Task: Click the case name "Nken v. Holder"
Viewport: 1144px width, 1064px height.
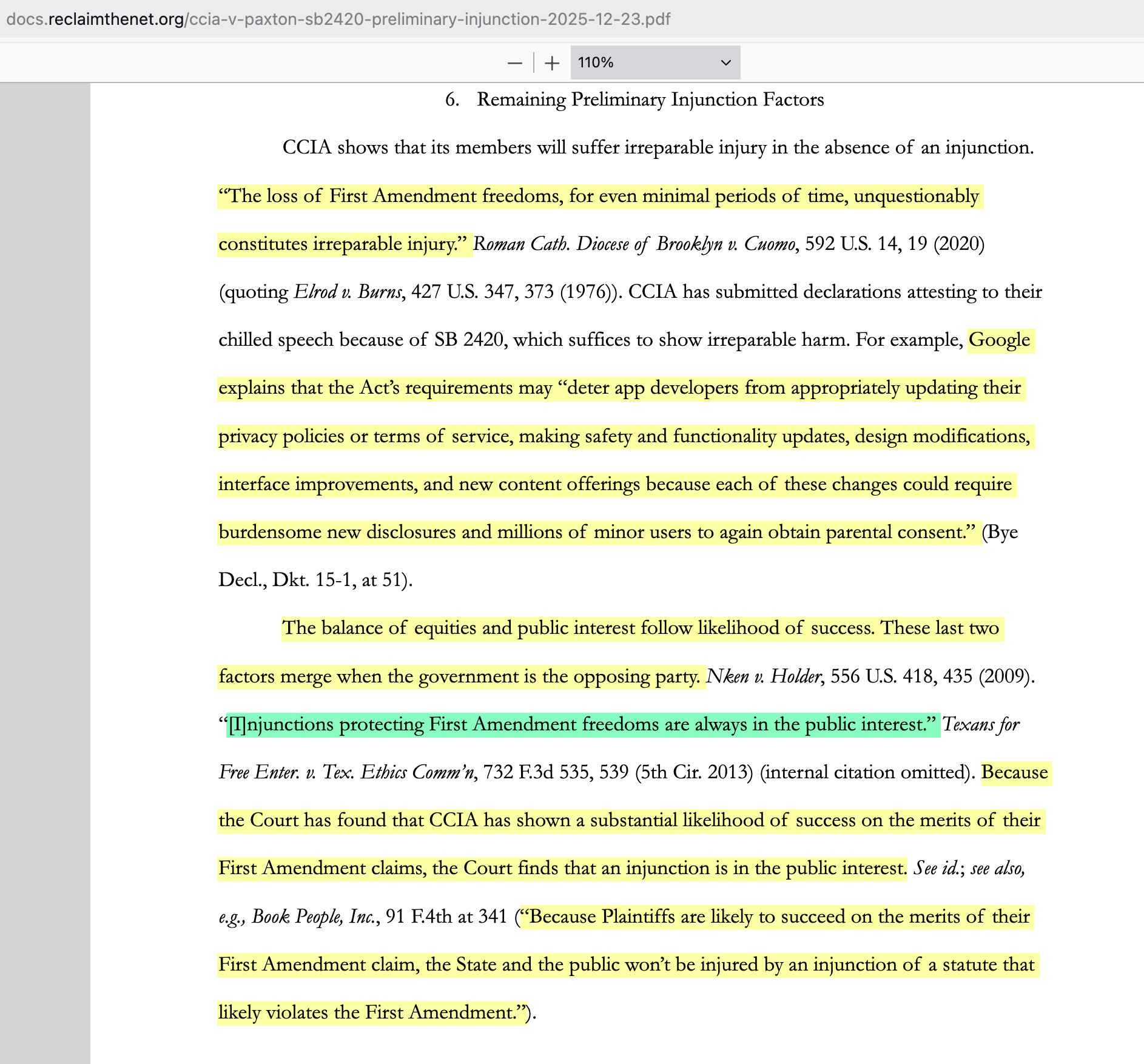Action: click(764, 676)
